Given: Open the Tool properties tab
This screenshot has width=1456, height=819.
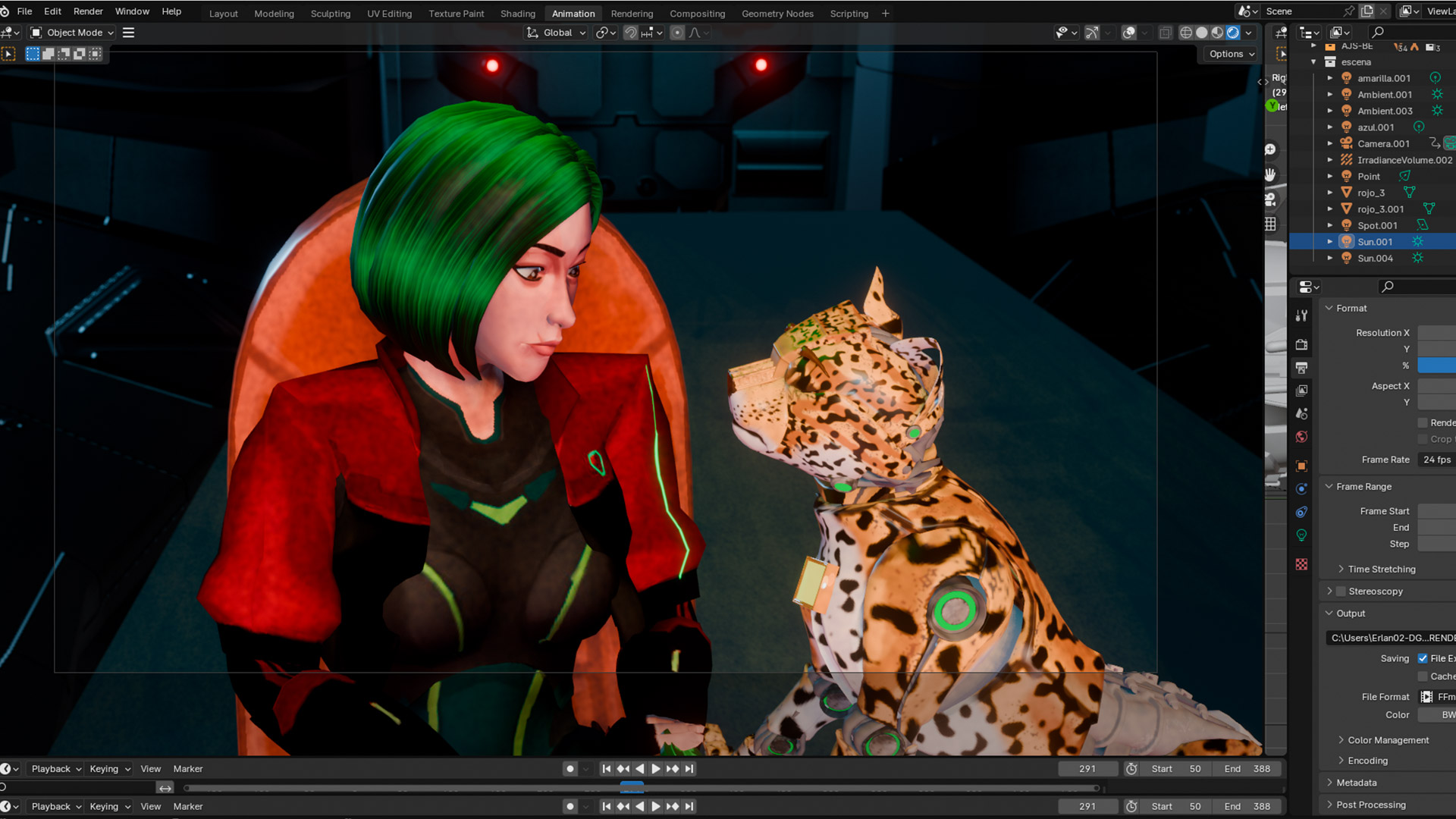Looking at the screenshot, I should coord(1301,315).
